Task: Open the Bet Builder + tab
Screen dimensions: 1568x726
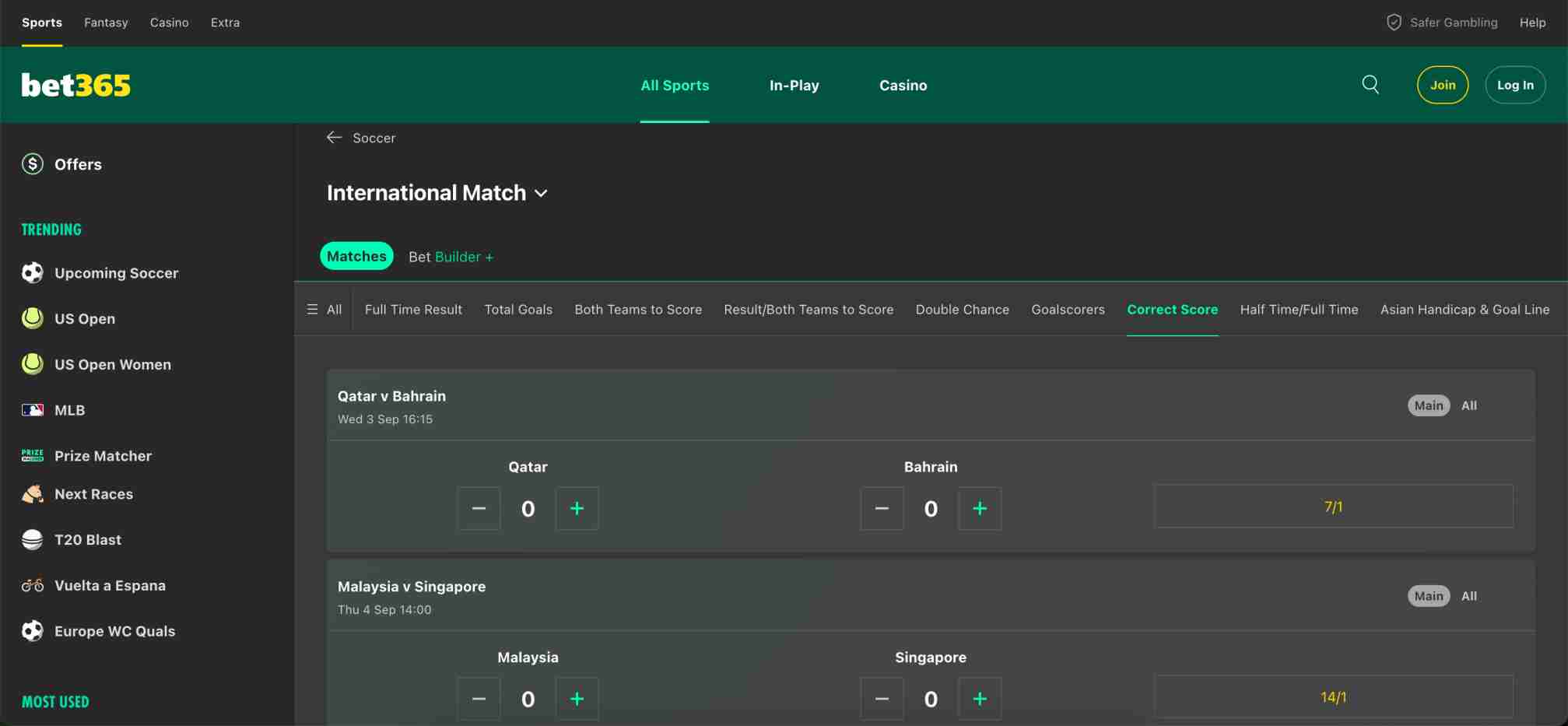Action: tap(451, 257)
